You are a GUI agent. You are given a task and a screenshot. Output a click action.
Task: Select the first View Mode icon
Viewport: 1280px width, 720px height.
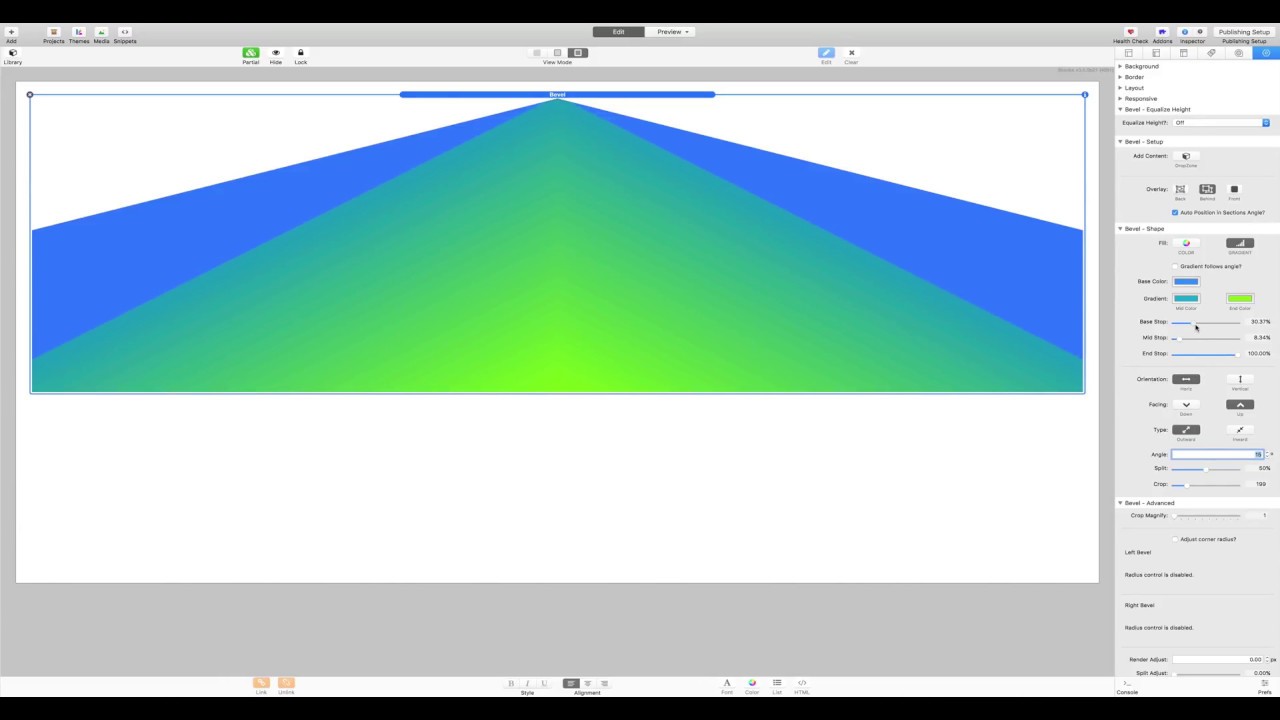tap(537, 53)
